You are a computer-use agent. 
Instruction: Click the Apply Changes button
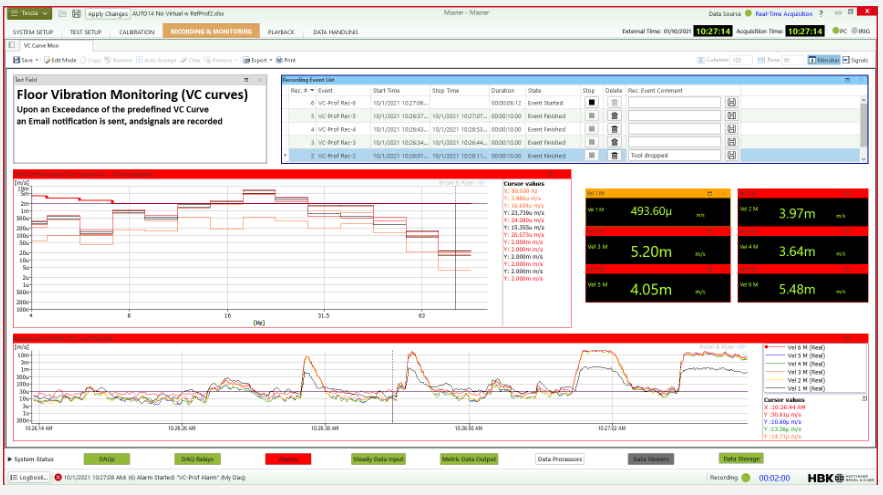click(108, 14)
